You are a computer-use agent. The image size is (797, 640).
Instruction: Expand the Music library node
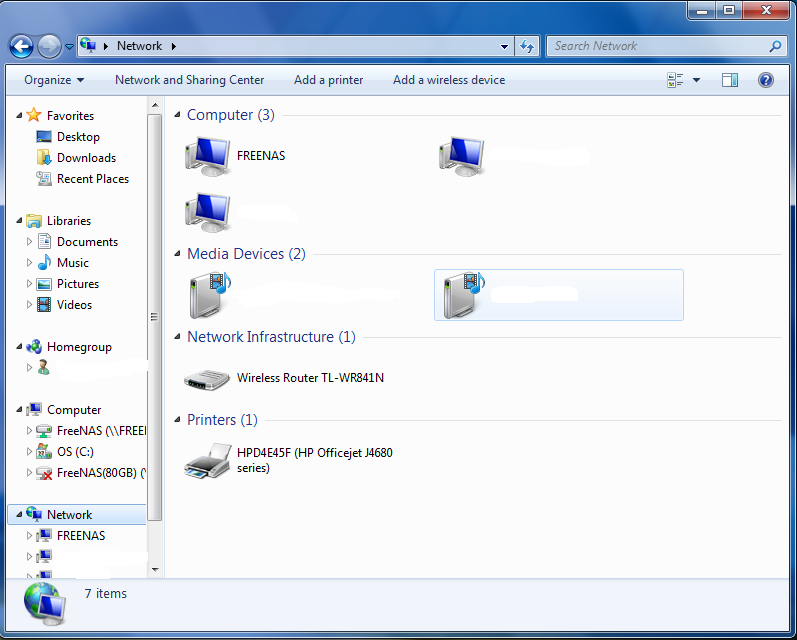coord(29,262)
